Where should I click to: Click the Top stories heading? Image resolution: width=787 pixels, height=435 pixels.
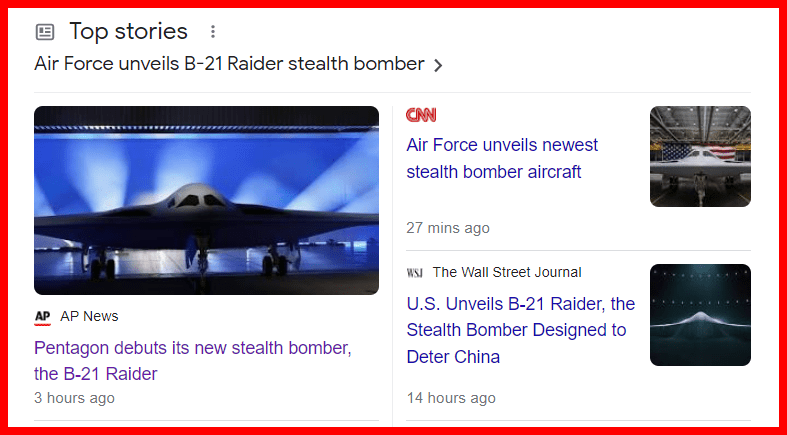pyautogui.click(x=128, y=31)
